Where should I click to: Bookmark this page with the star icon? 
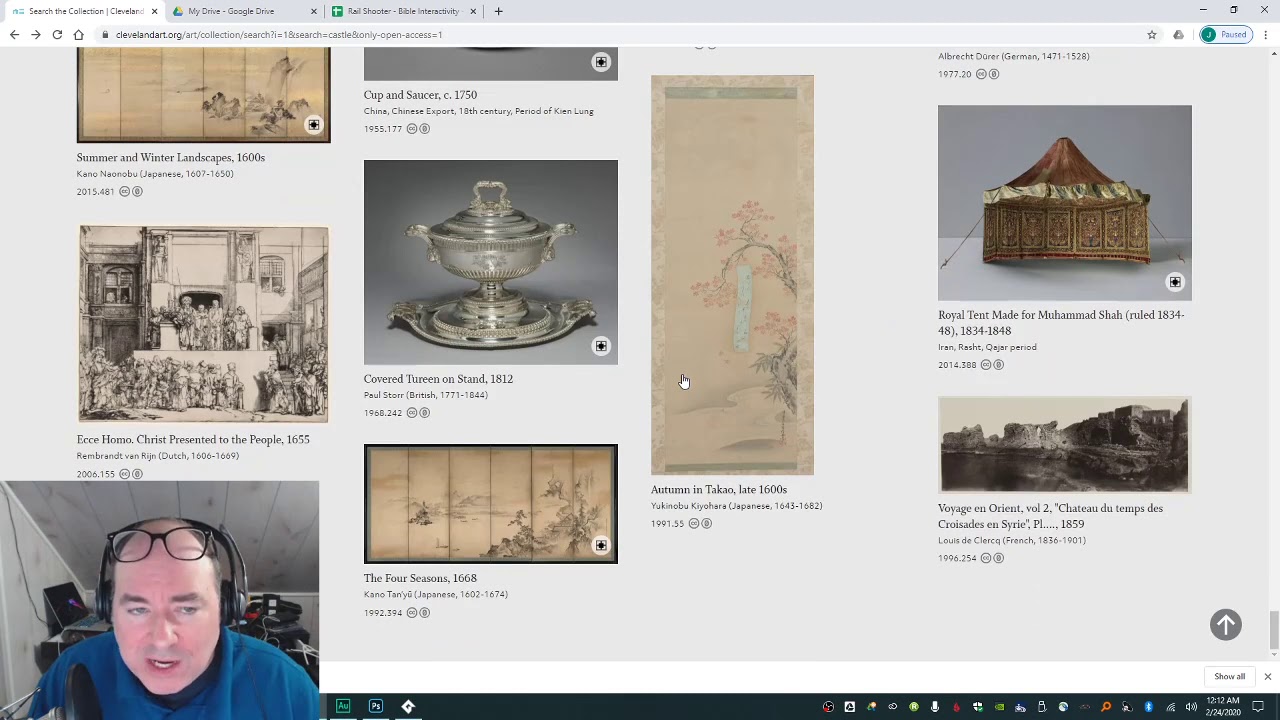pos(1152,34)
